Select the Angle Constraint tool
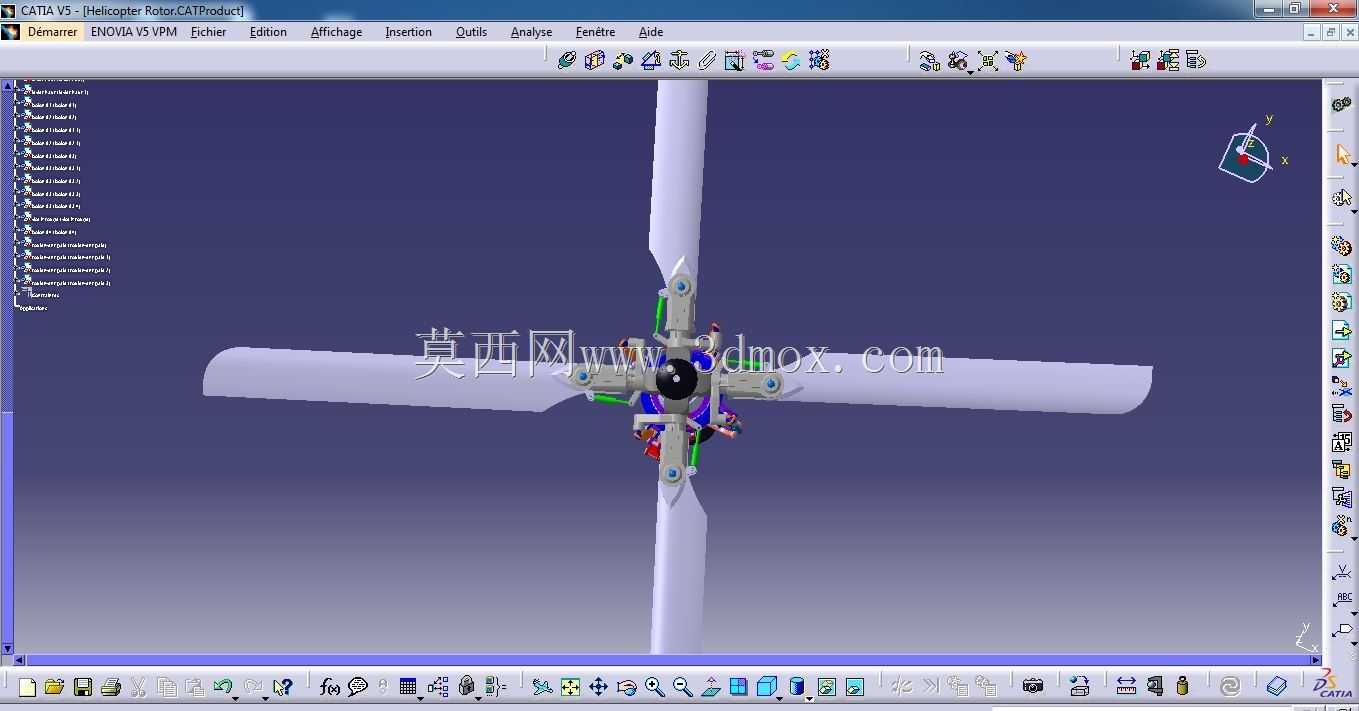Viewport: 1359px width, 711px height. pyautogui.click(x=651, y=60)
